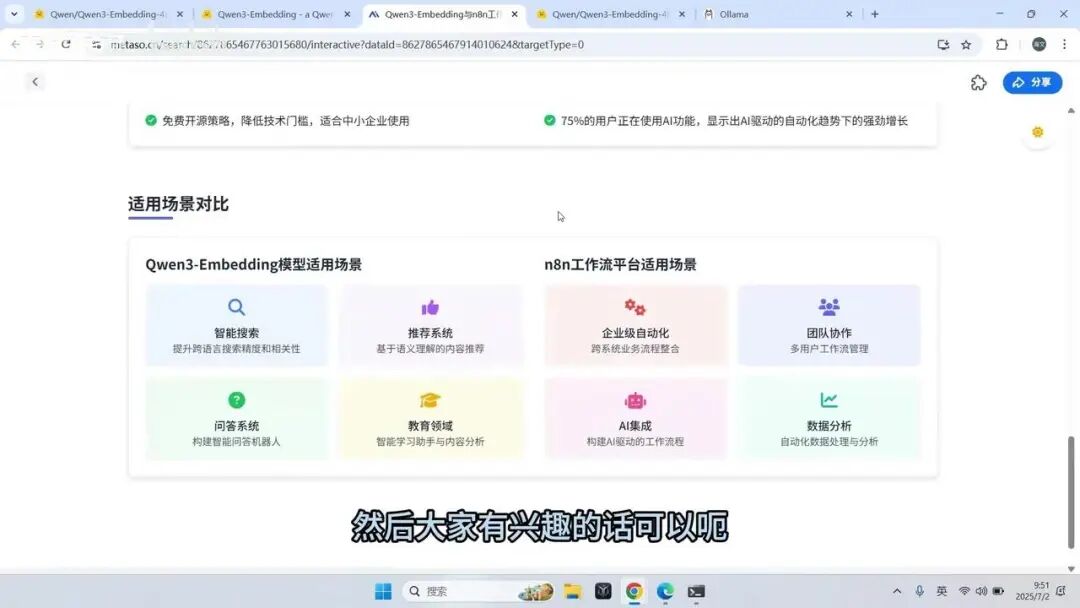Open the puzzle-piece plugin icon beside Share
Viewport: 1080px width, 608px height.
(978, 83)
